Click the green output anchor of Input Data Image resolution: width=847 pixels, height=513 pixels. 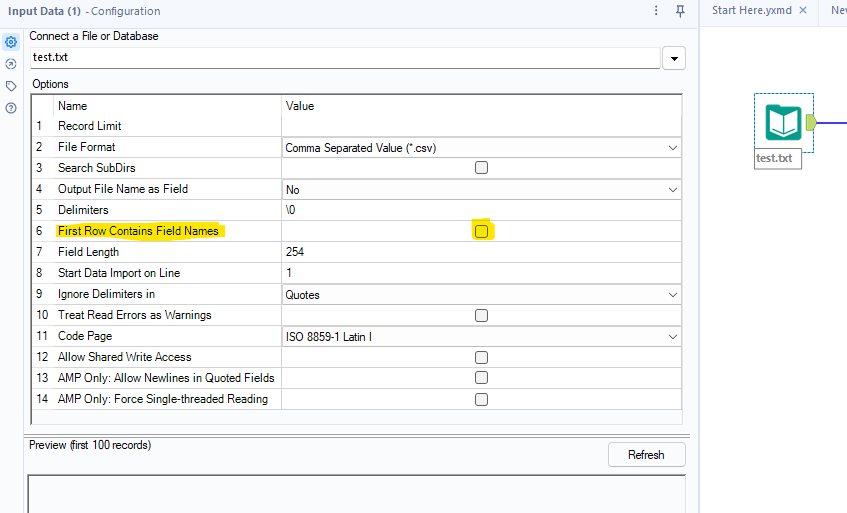[811, 123]
